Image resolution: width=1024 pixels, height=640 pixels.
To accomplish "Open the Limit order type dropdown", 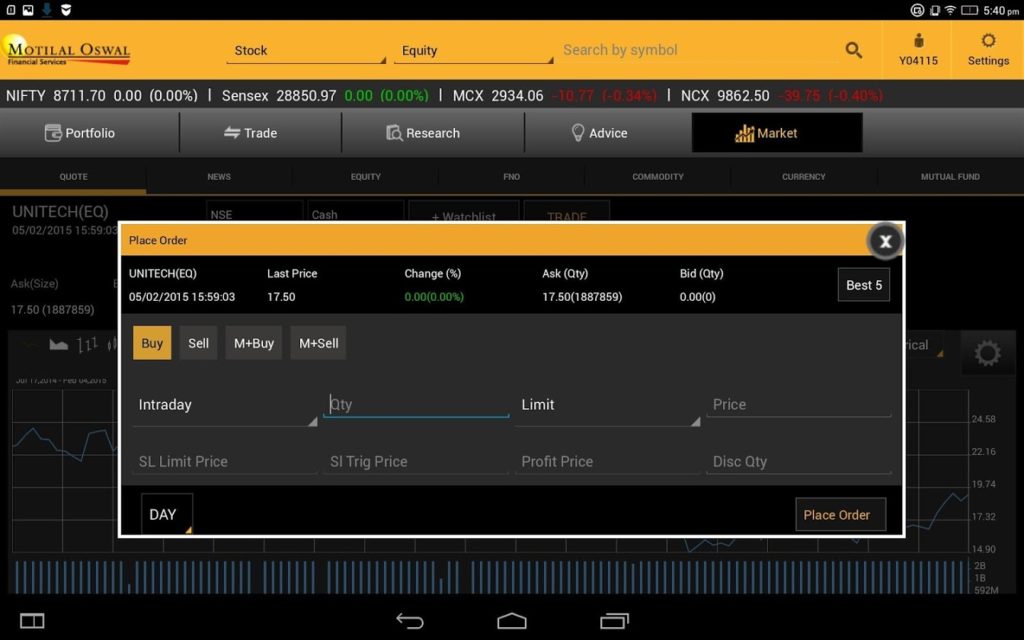I will [x=608, y=406].
